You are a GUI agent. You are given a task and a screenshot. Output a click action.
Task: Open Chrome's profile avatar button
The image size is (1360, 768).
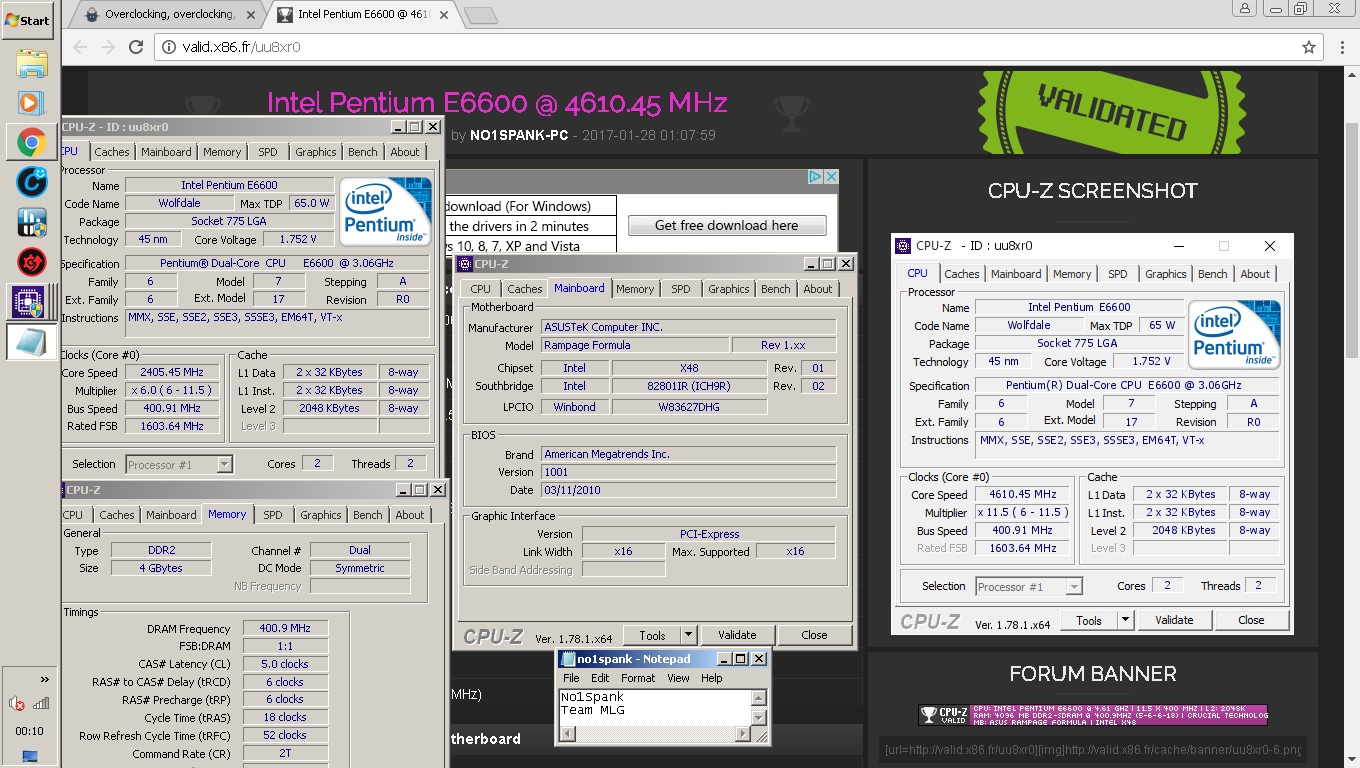point(1244,8)
